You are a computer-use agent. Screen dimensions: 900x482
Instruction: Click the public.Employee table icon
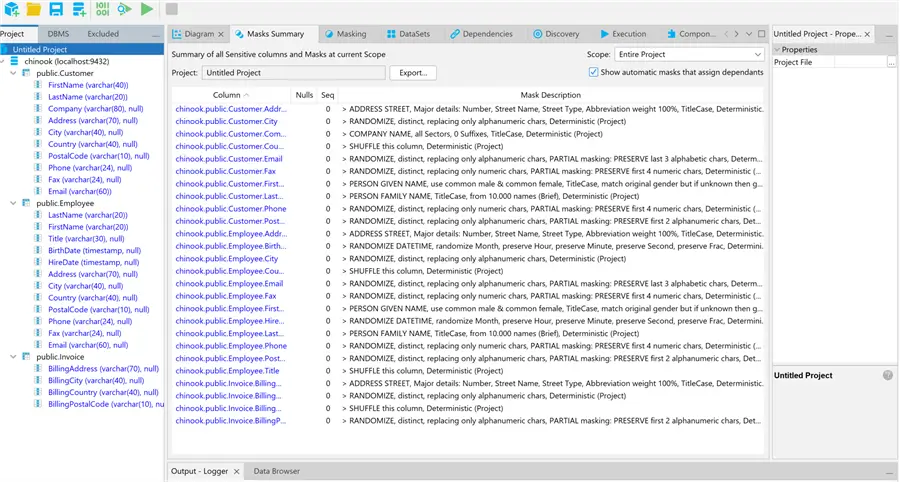(26, 203)
